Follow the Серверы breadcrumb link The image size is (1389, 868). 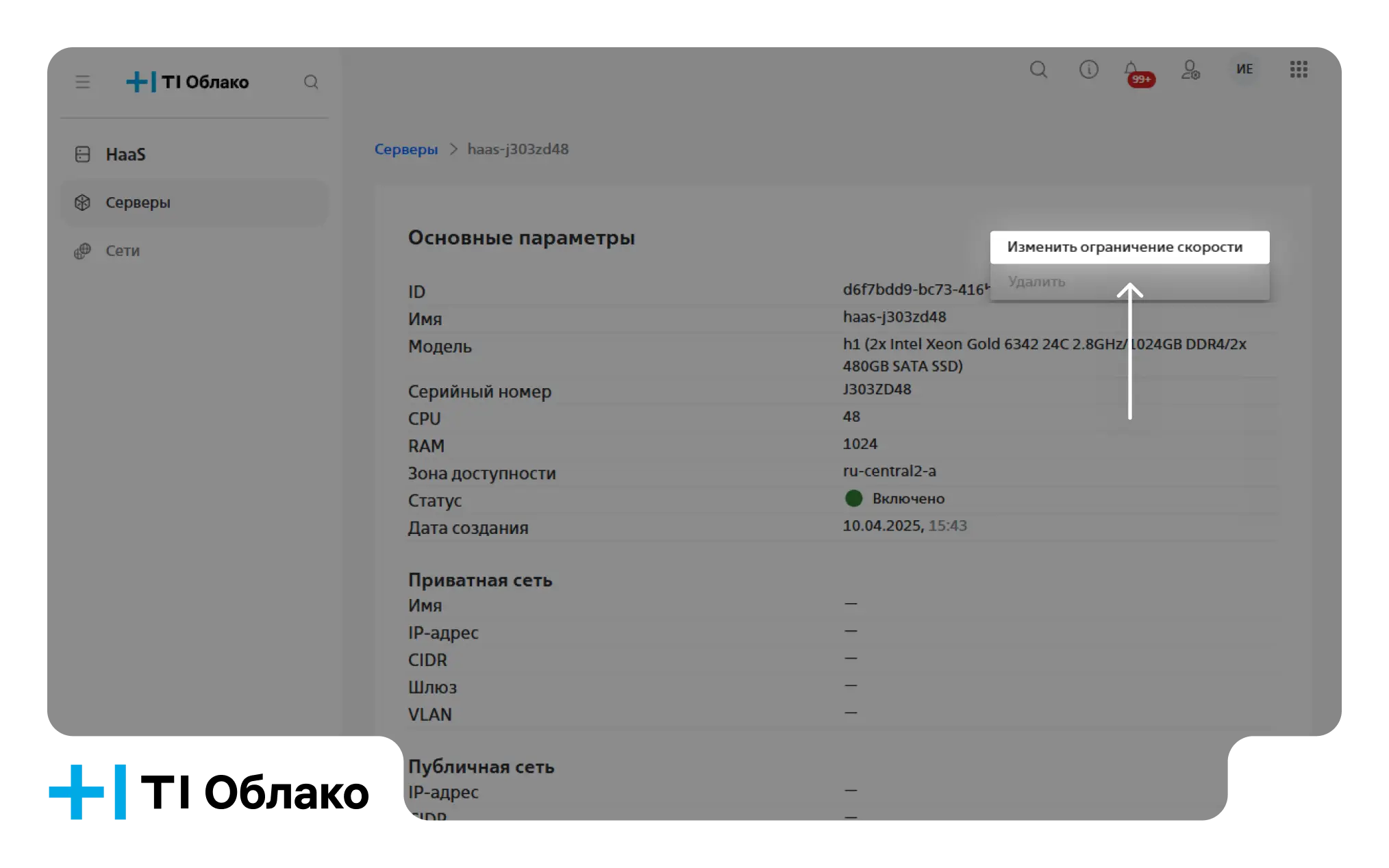tap(406, 149)
